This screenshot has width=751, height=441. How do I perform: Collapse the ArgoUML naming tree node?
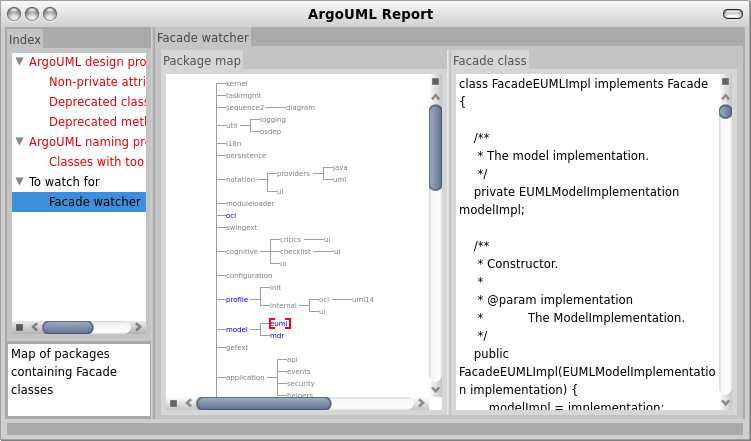click(20, 142)
